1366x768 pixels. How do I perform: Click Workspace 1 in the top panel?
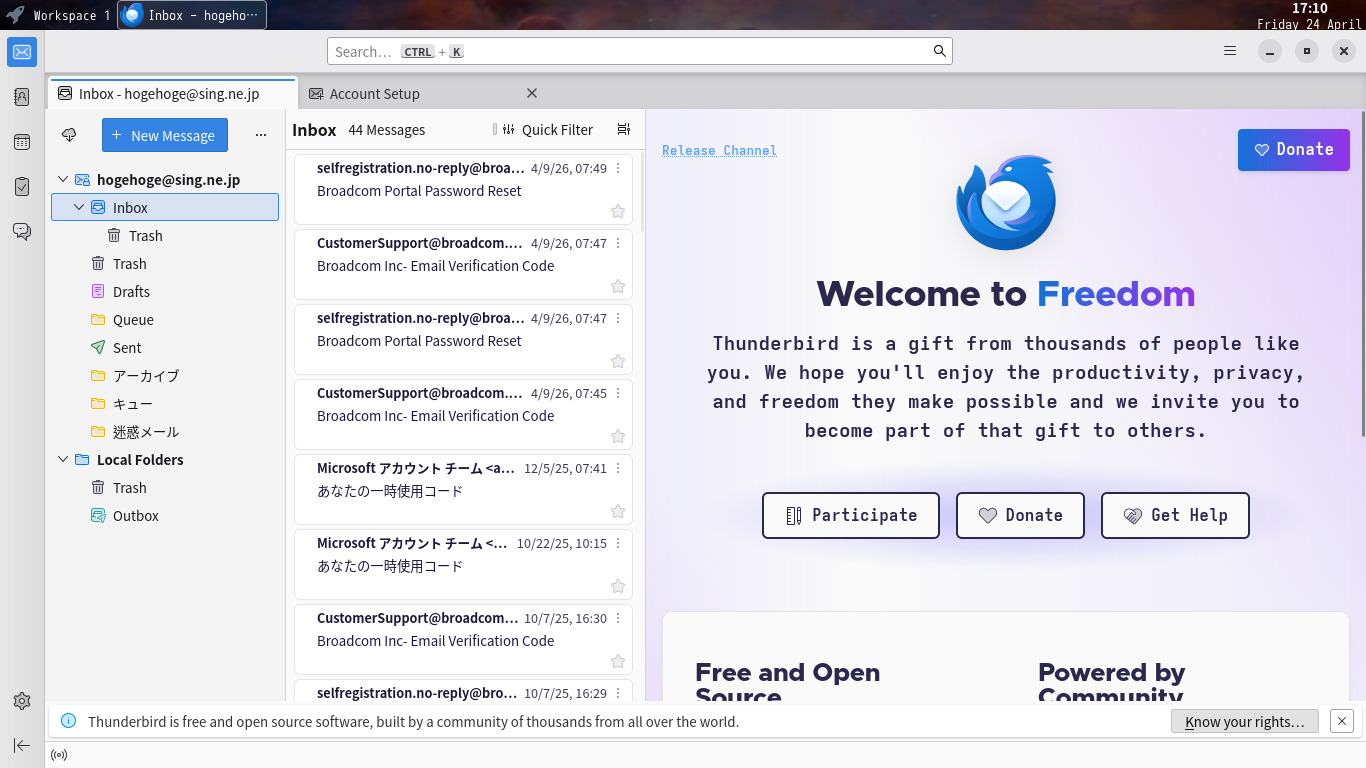[72, 15]
